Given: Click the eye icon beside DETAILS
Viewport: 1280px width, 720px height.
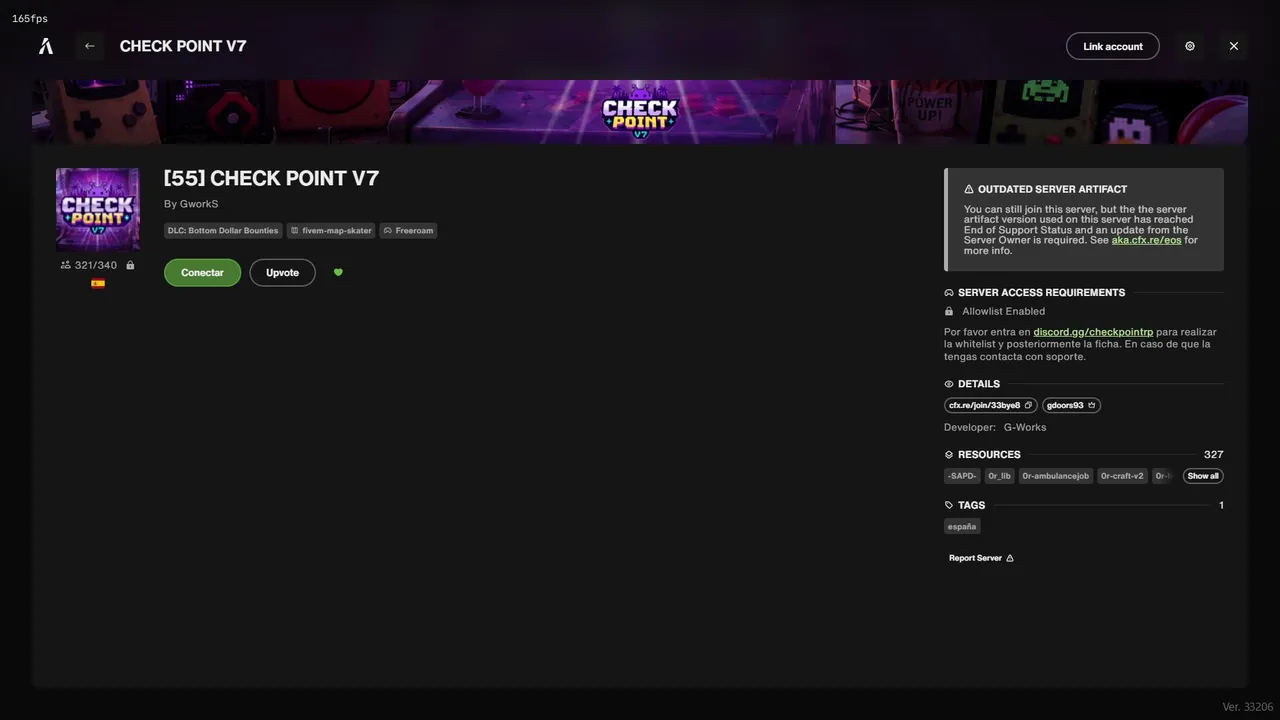Looking at the screenshot, I should coord(949,384).
